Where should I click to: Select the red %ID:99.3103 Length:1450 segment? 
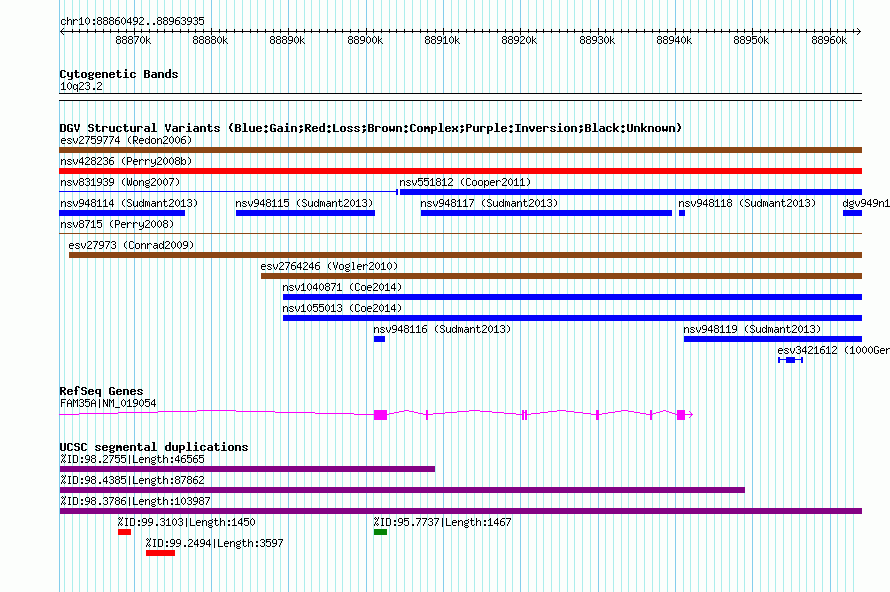124,532
